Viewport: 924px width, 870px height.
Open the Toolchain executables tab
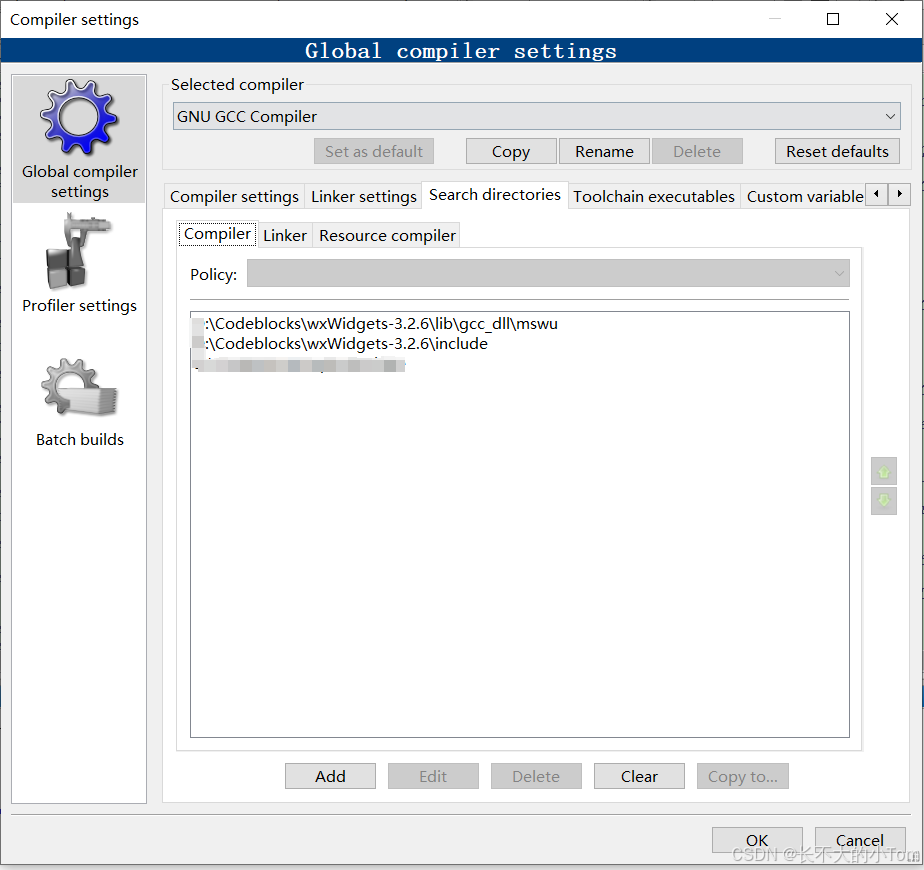tap(653, 196)
